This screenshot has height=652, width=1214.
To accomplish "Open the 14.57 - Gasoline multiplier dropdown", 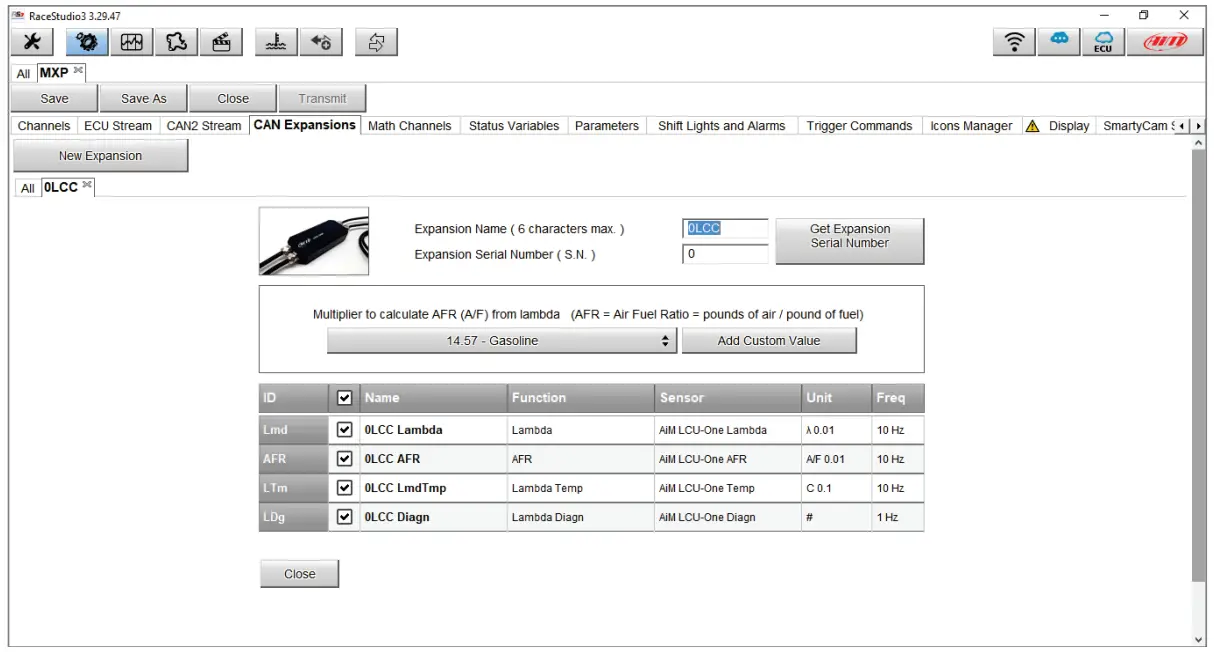I will (500, 340).
